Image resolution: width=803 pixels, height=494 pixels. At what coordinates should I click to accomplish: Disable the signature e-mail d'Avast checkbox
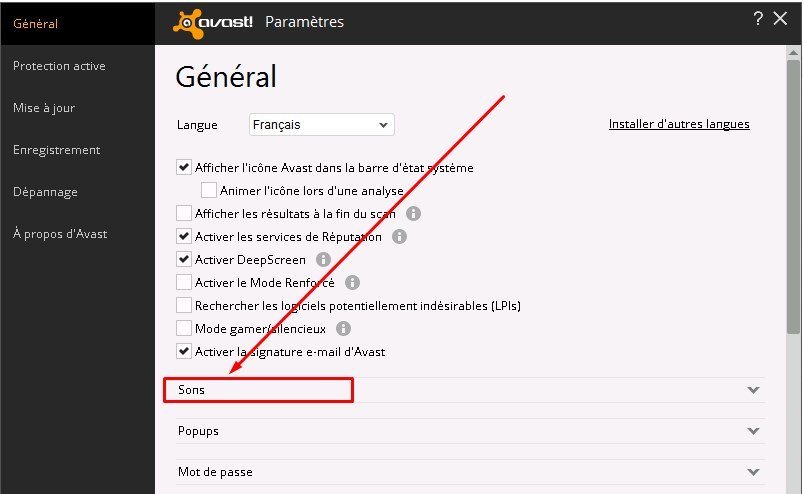184,351
